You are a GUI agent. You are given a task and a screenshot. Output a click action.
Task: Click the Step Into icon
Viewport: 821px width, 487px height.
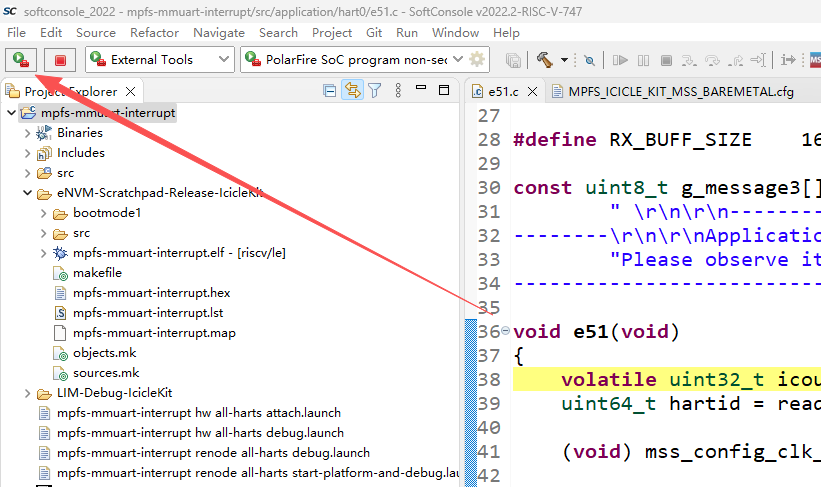(x=689, y=60)
